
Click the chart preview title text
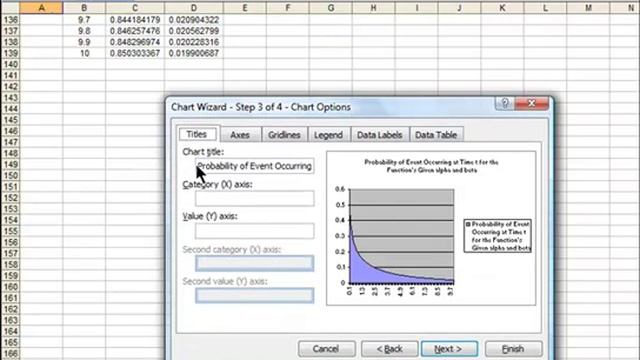[431, 166]
